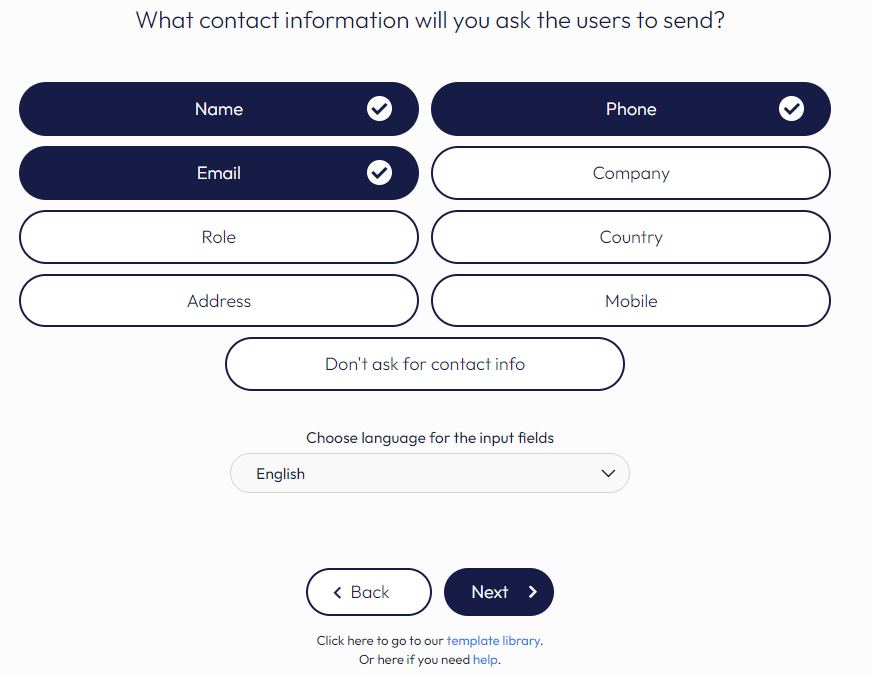871x674 pixels.
Task: Select the Mobile contact option
Action: [x=630, y=301]
